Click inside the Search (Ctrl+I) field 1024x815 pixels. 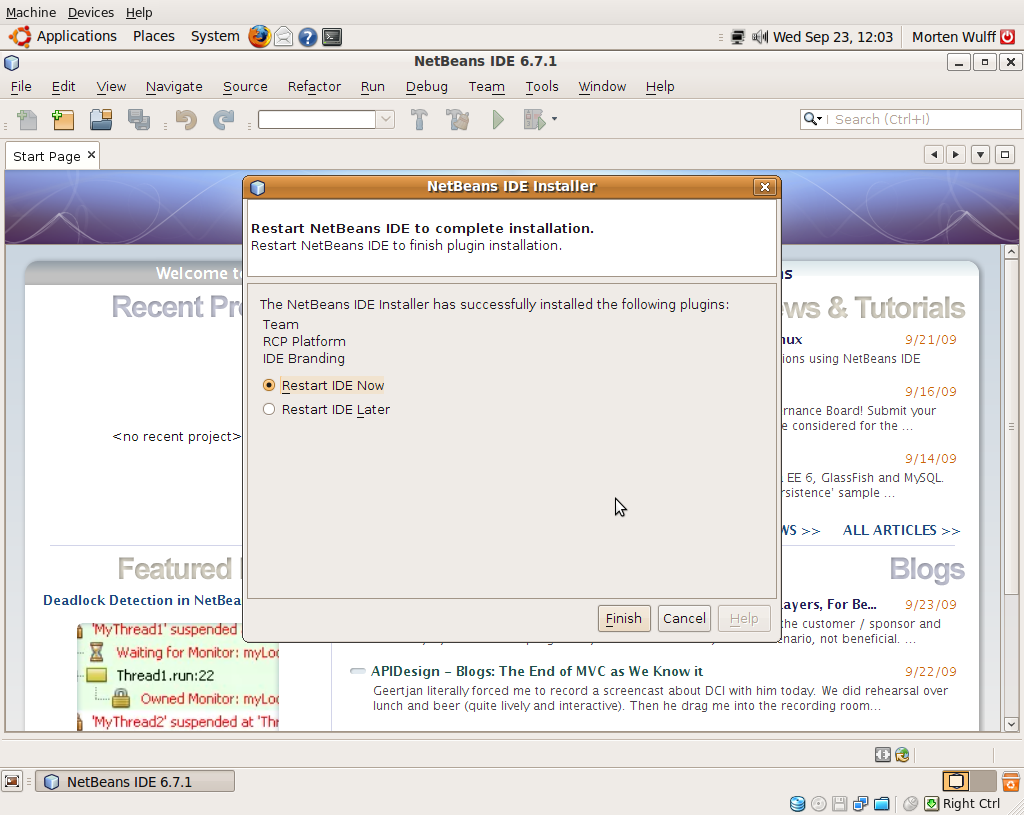921,119
